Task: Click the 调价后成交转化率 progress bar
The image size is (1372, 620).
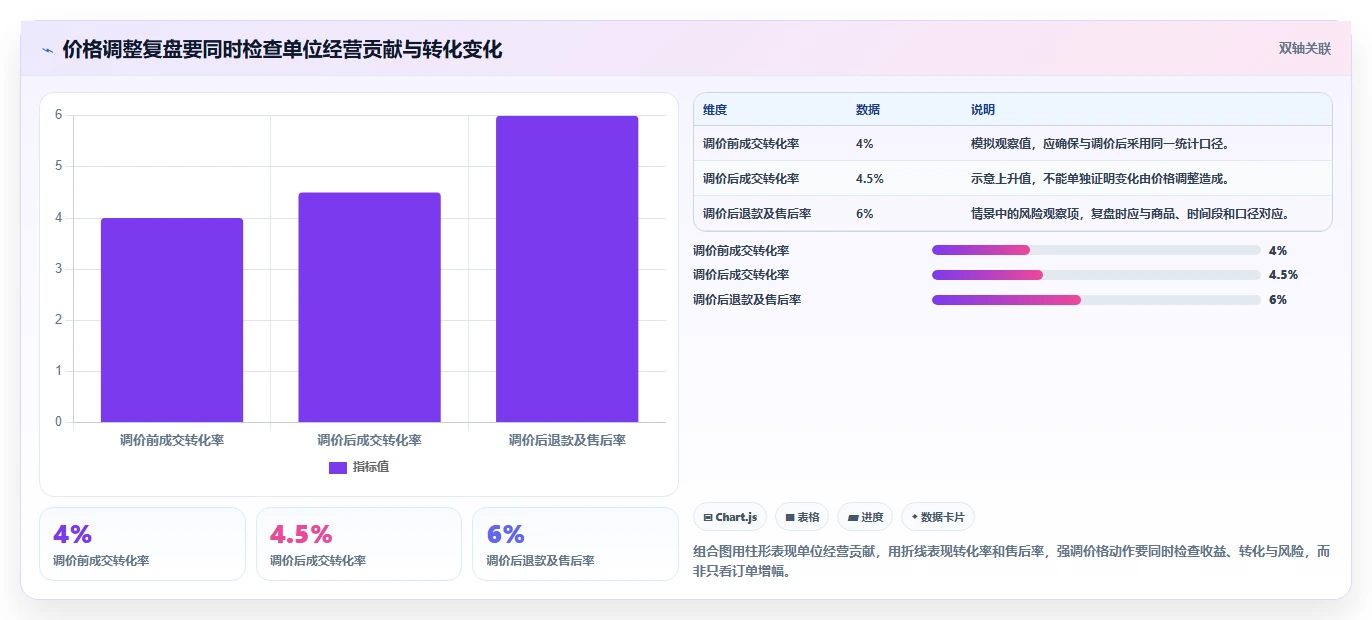Action: [x=1096, y=275]
